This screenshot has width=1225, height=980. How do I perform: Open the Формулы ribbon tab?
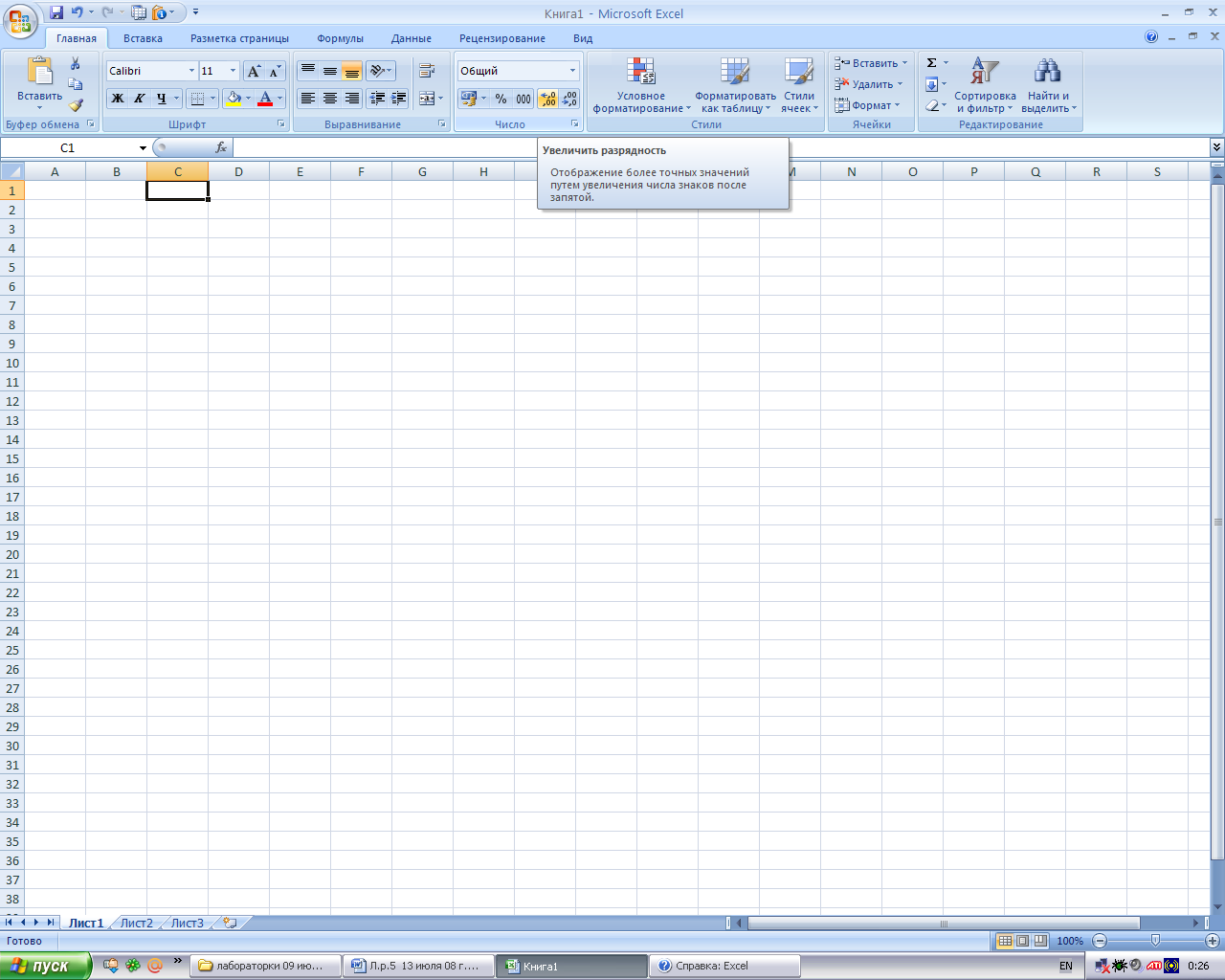340,38
